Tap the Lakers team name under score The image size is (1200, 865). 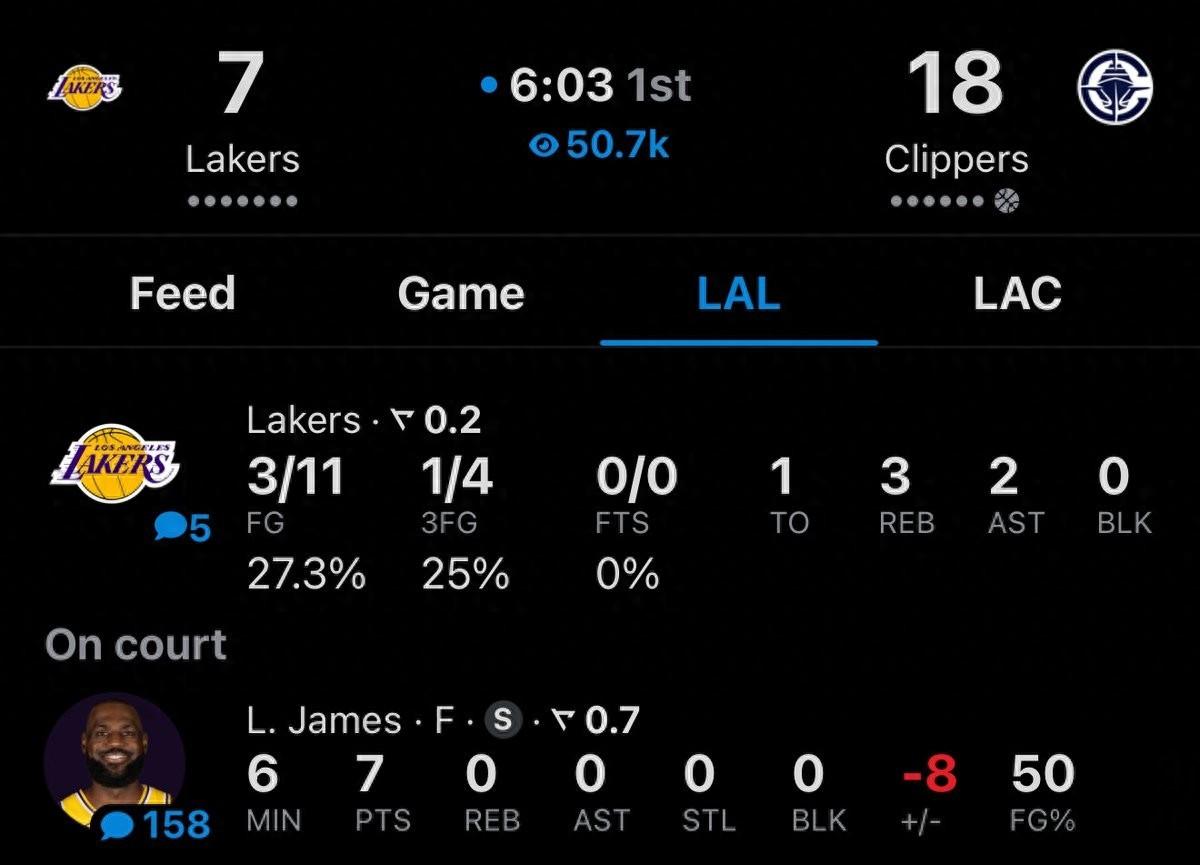click(x=242, y=160)
